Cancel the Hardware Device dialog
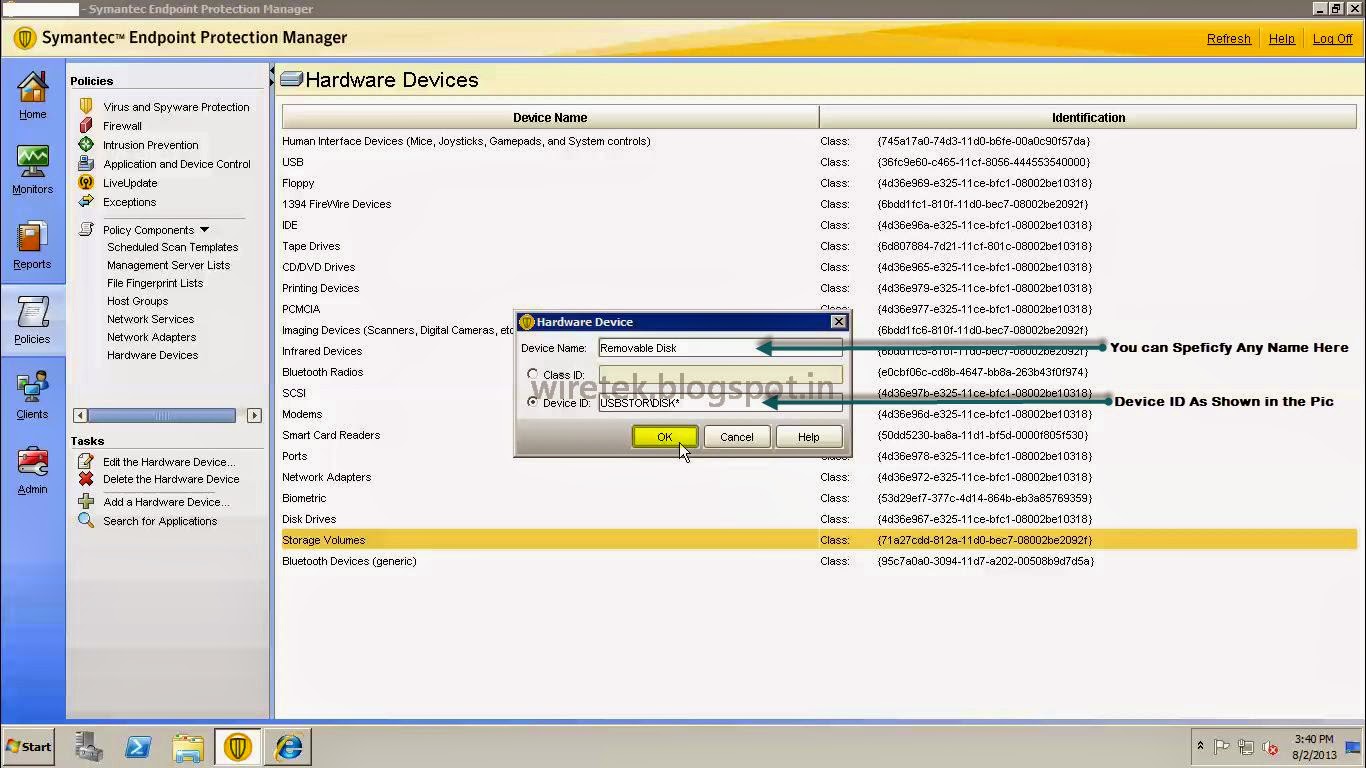 click(x=737, y=437)
